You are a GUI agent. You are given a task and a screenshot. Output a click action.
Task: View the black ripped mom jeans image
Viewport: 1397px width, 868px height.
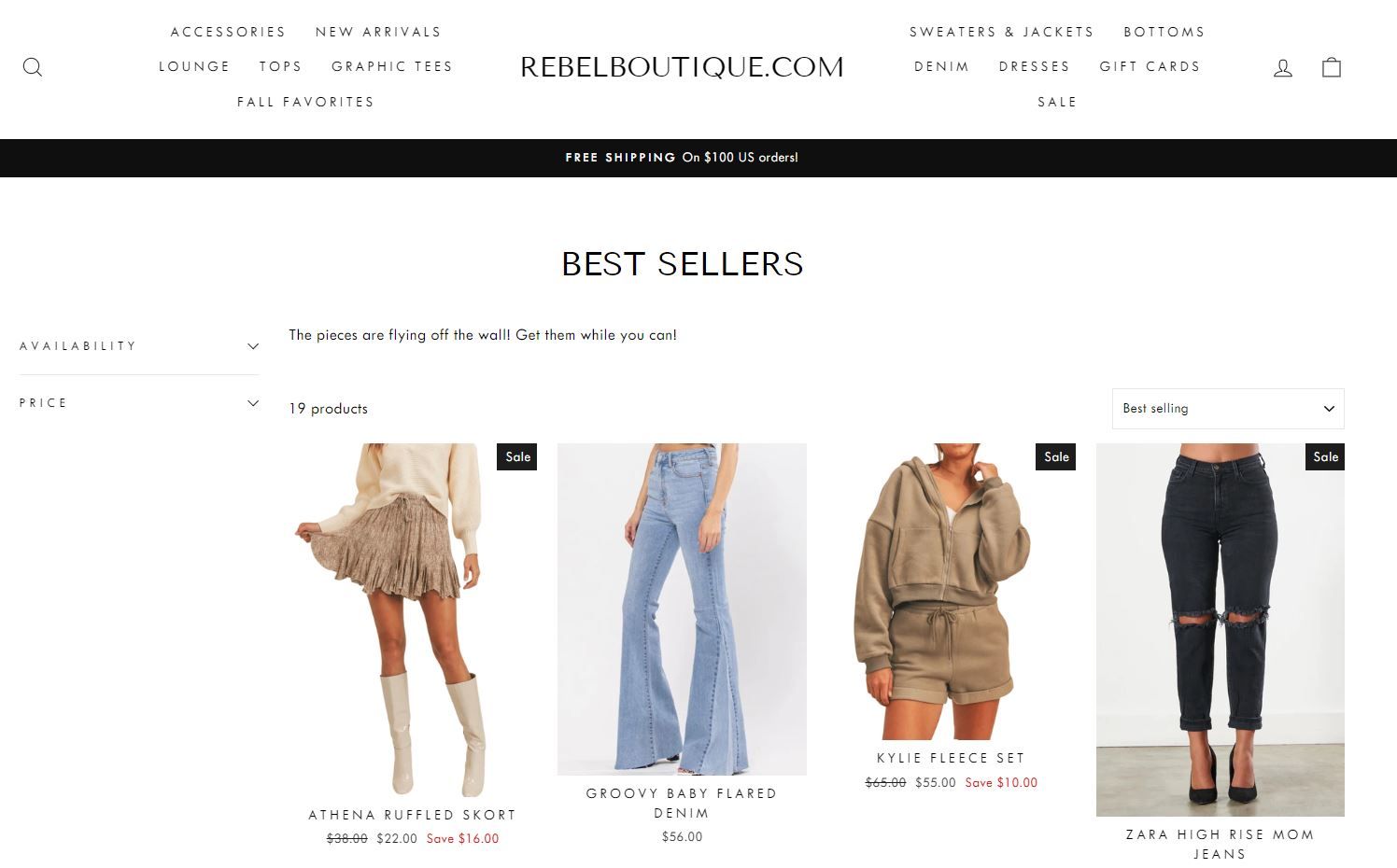click(1221, 630)
